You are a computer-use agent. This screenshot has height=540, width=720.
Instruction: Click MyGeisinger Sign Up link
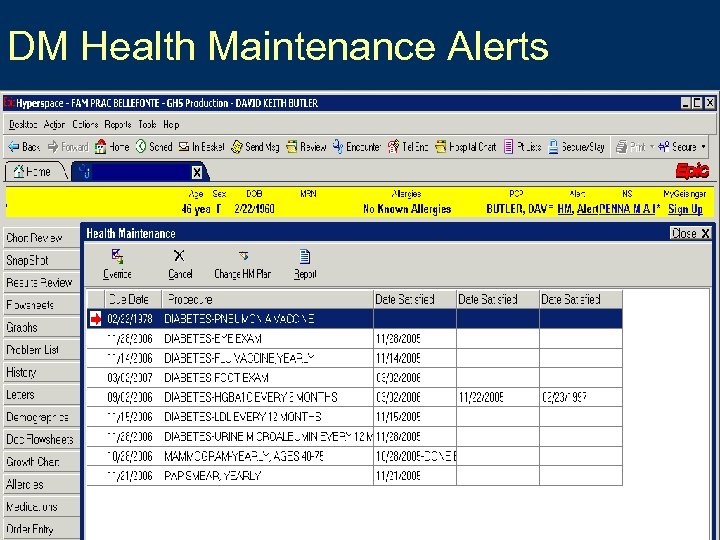(685, 209)
